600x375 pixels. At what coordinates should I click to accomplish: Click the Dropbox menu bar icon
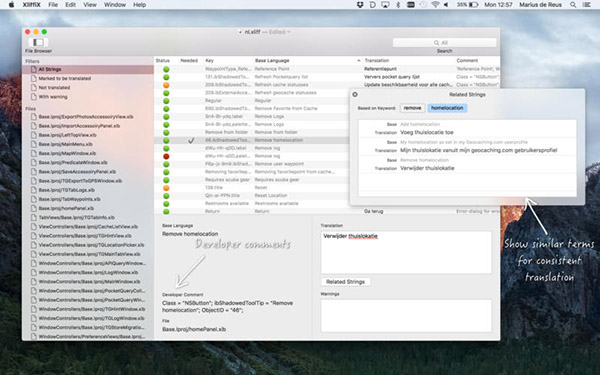pos(360,5)
